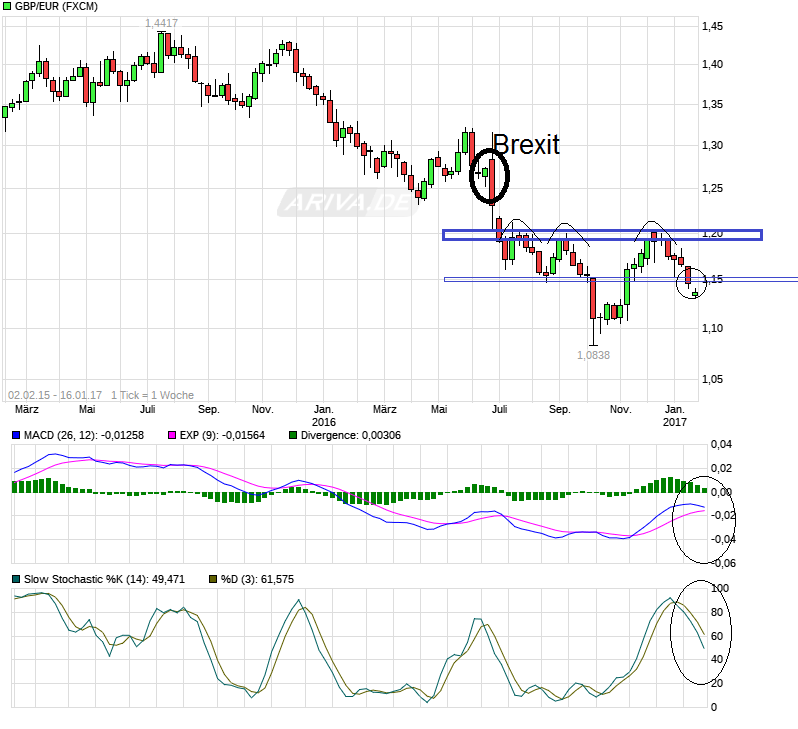Click the 1,30 price axis label
798x729 pixels.
point(712,146)
